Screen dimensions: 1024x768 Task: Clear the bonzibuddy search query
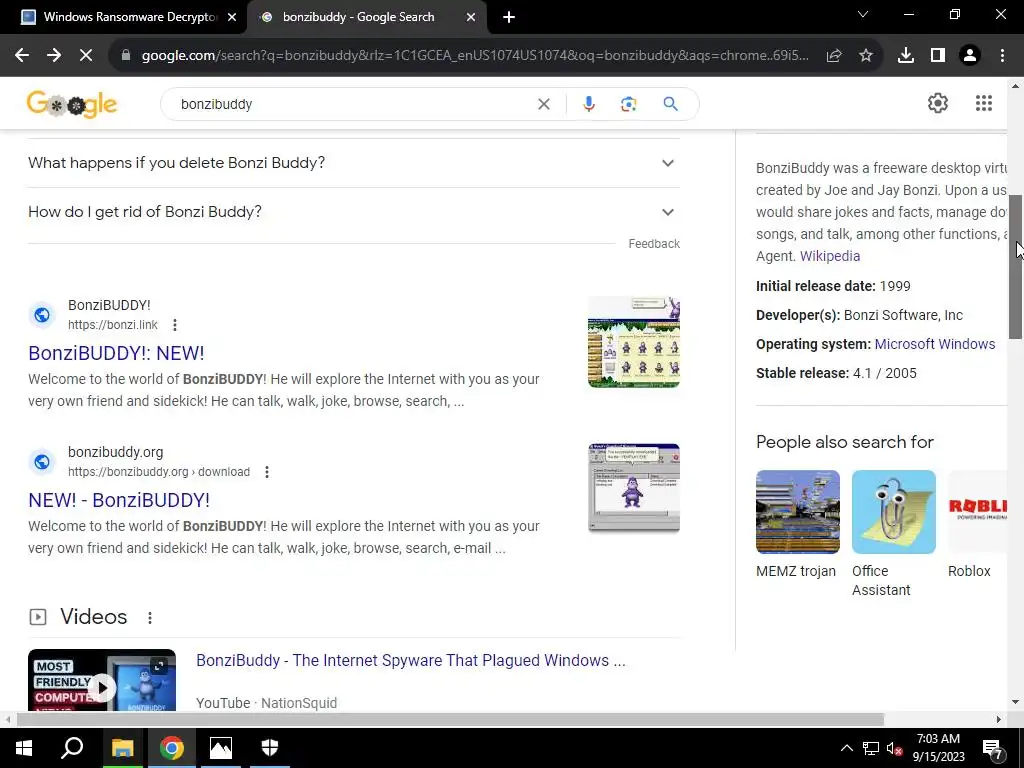[543, 104]
